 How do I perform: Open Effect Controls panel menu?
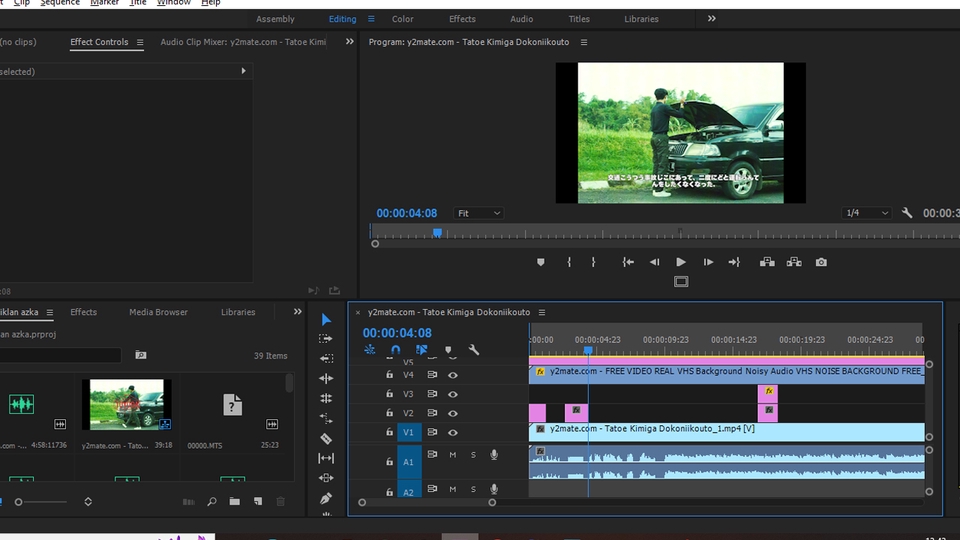point(140,42)
